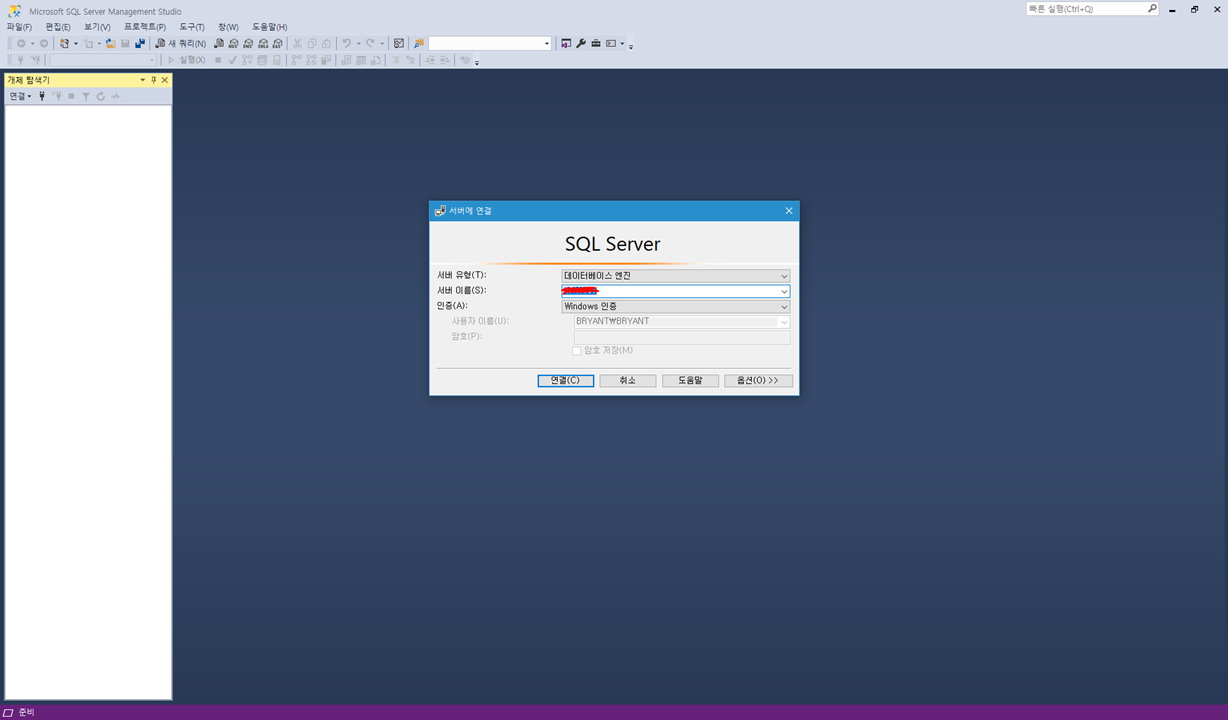Click the search magnifier in the Quick Launch box

point(1151,8)
